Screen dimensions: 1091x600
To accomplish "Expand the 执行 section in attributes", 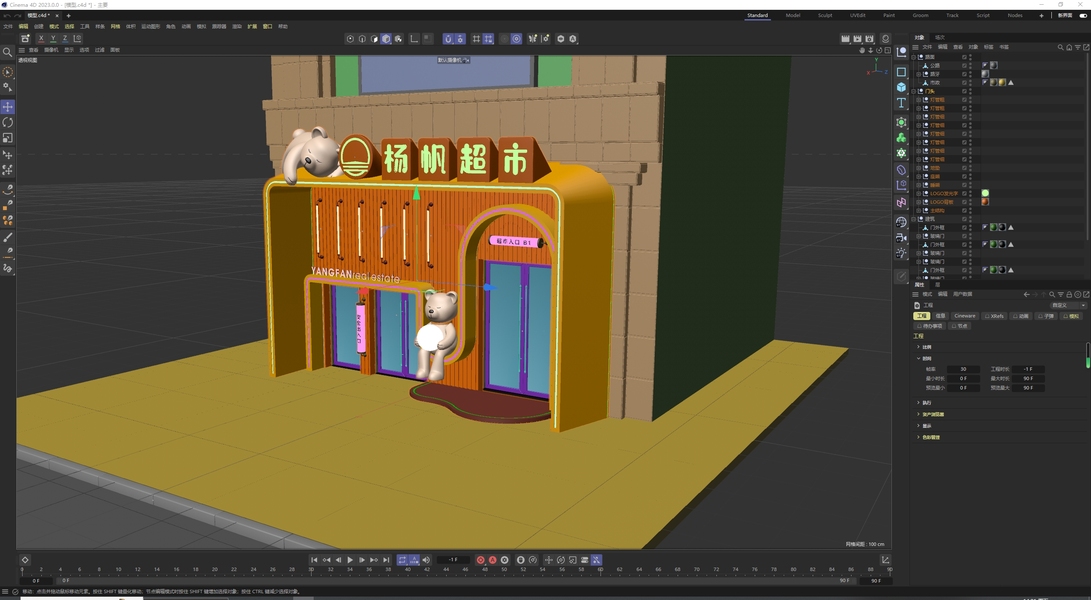I will coord(918,402).
